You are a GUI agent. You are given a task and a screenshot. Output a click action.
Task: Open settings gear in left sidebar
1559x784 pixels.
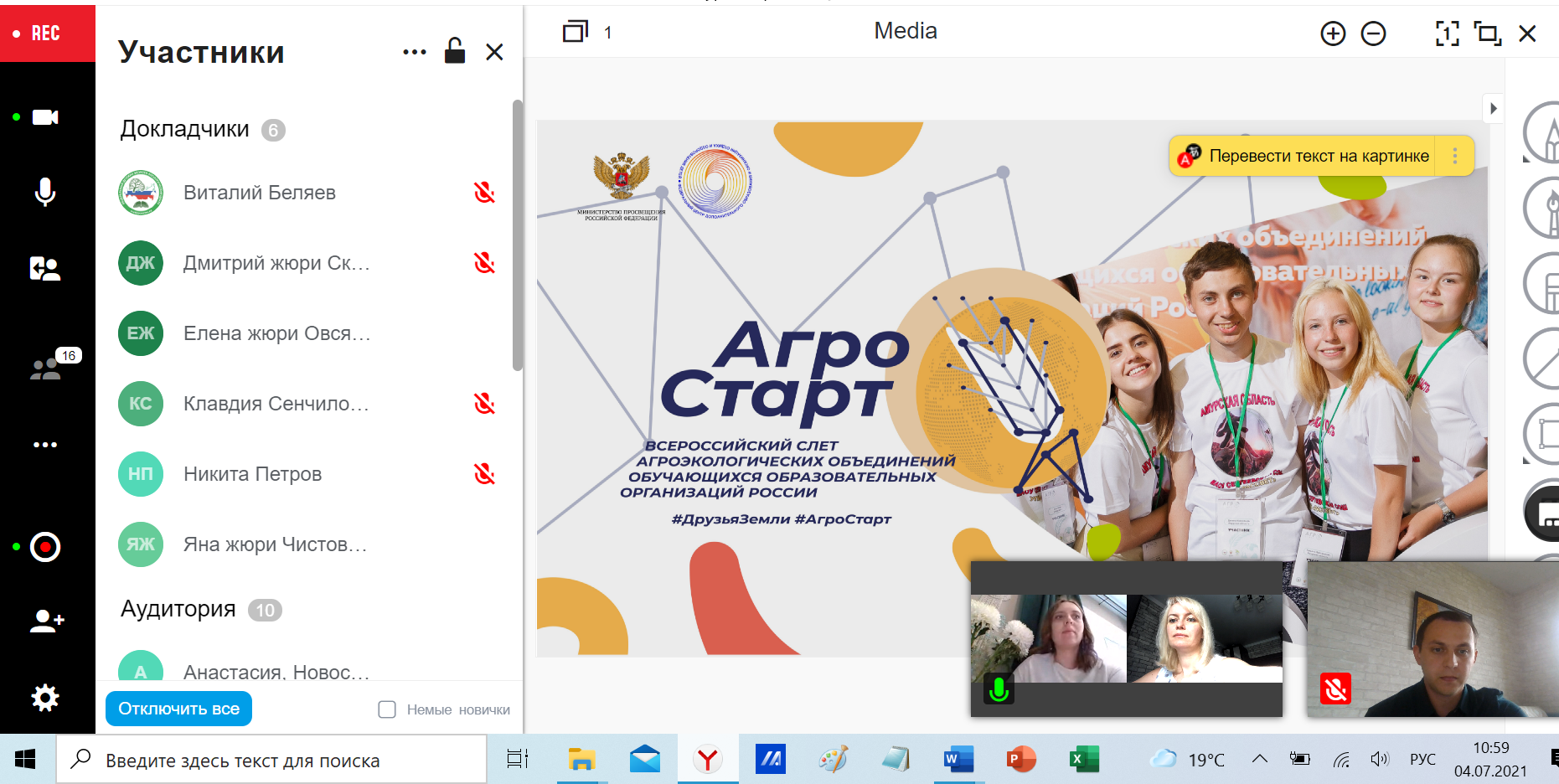[x=45, y=698]
